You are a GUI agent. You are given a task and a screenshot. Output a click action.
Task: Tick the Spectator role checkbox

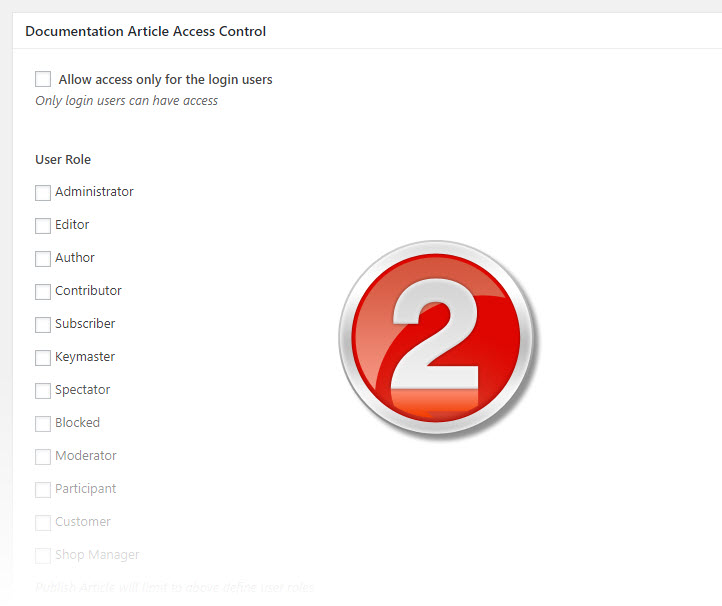point(43,390)
